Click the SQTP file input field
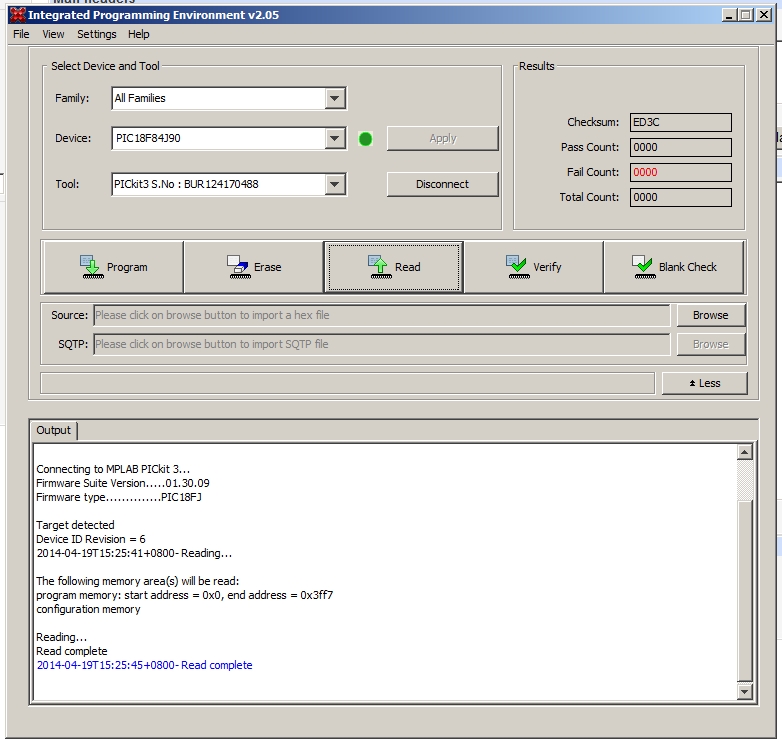 (382, 344)
